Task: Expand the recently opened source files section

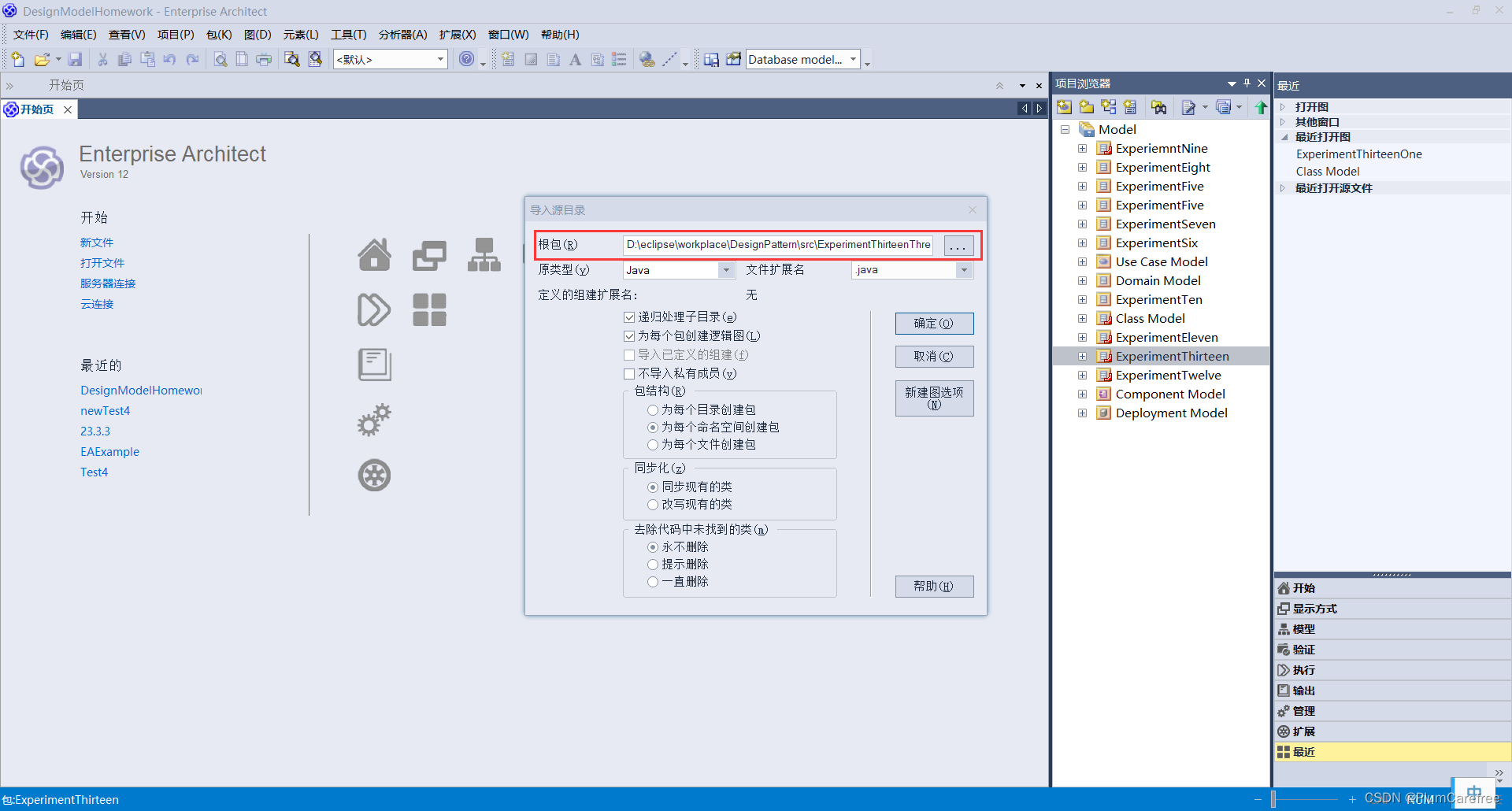Action: (x=1283, y=188)
